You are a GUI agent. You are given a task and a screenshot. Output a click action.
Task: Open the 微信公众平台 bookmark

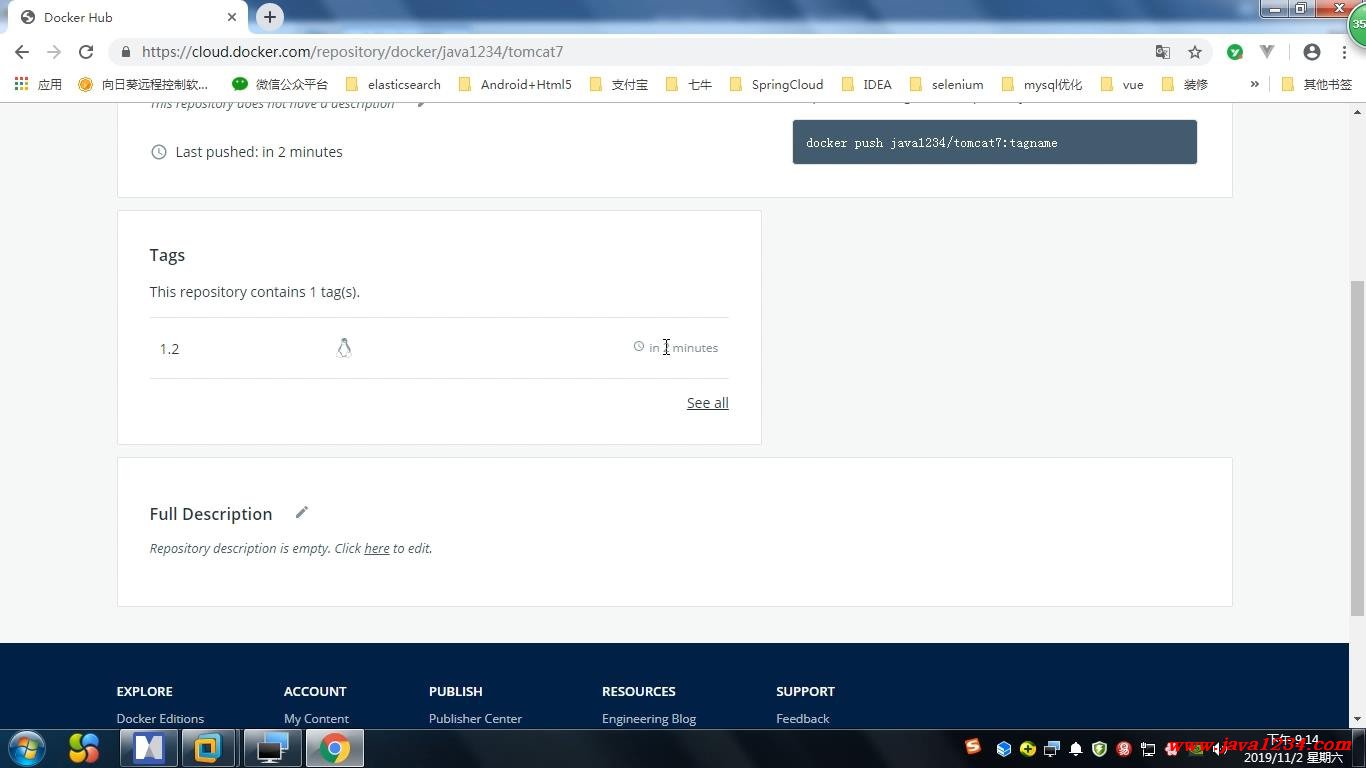click(x=280, y=84)
